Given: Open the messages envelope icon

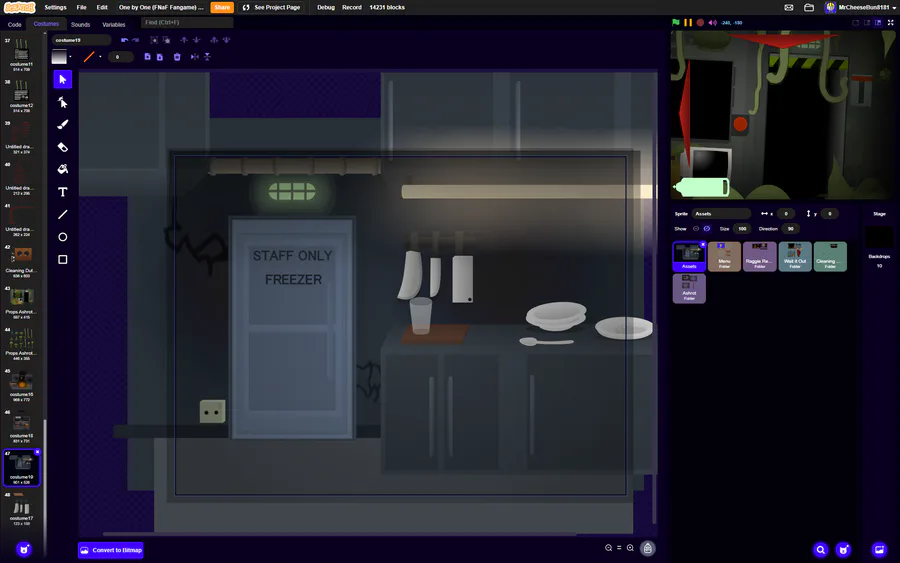Looking at the screenshot, I should coord(789,7).
